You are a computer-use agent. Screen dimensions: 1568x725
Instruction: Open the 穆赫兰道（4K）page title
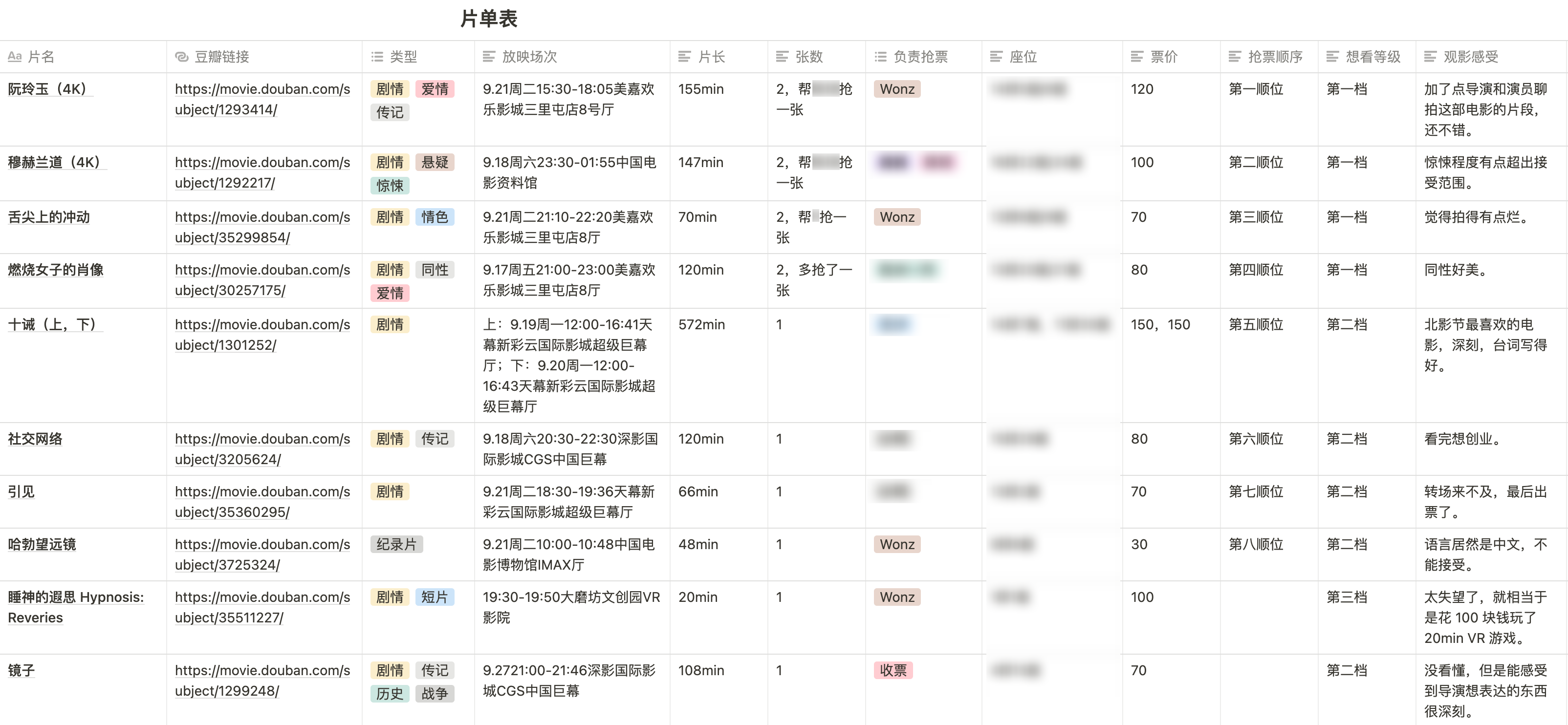pyautogui.click(x=54, y=162)
